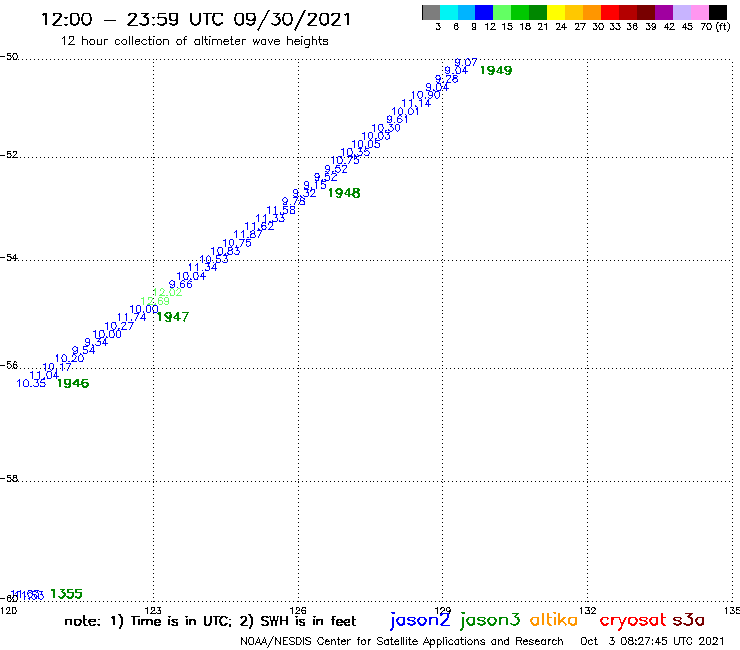The width and height of the screenshot is (740, 650).
Task: Click the '12 hour collection' subtitle
Action: point(194,41)
